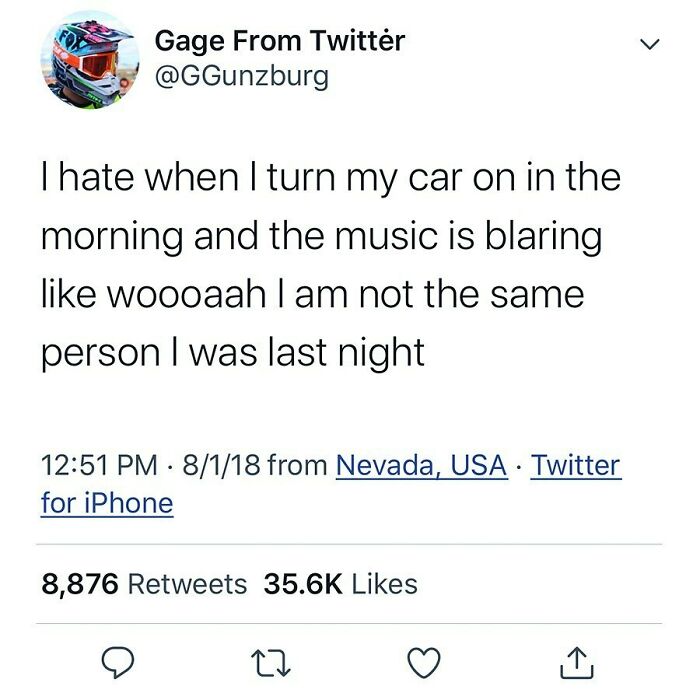The image size is (700, 700).
Task: Click the 'for iPhone' source link
Action: tap(107, 504)
